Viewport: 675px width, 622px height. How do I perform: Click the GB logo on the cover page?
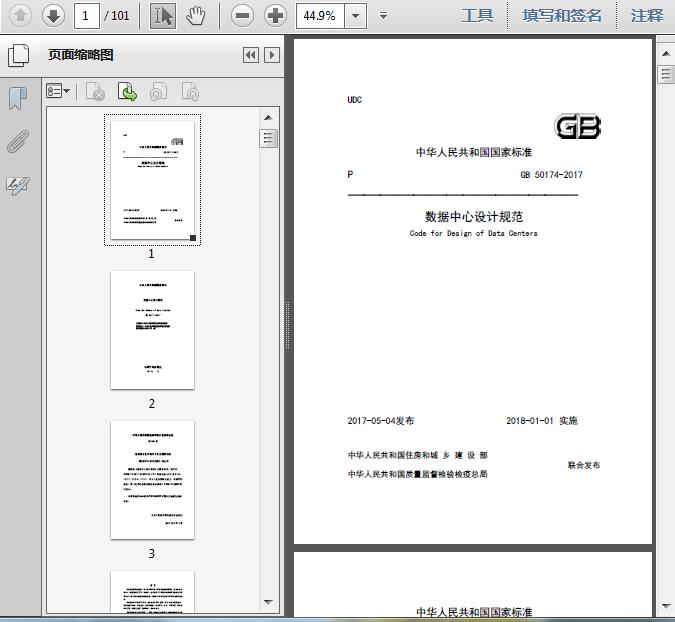pyautogui.click(x=577, y=127)
